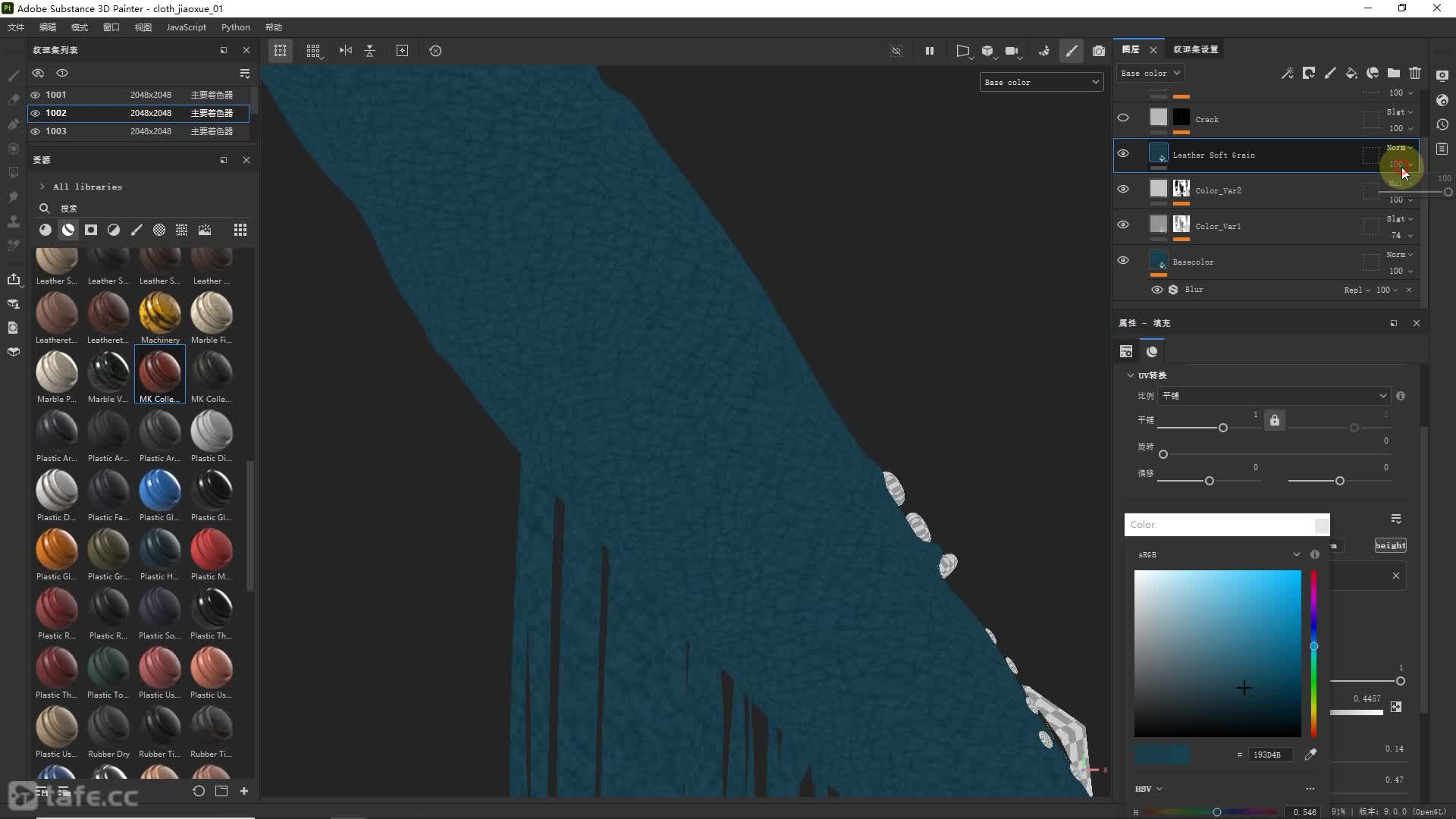Toggle visibility of Color_Var1 layer

coord(1123,225)
